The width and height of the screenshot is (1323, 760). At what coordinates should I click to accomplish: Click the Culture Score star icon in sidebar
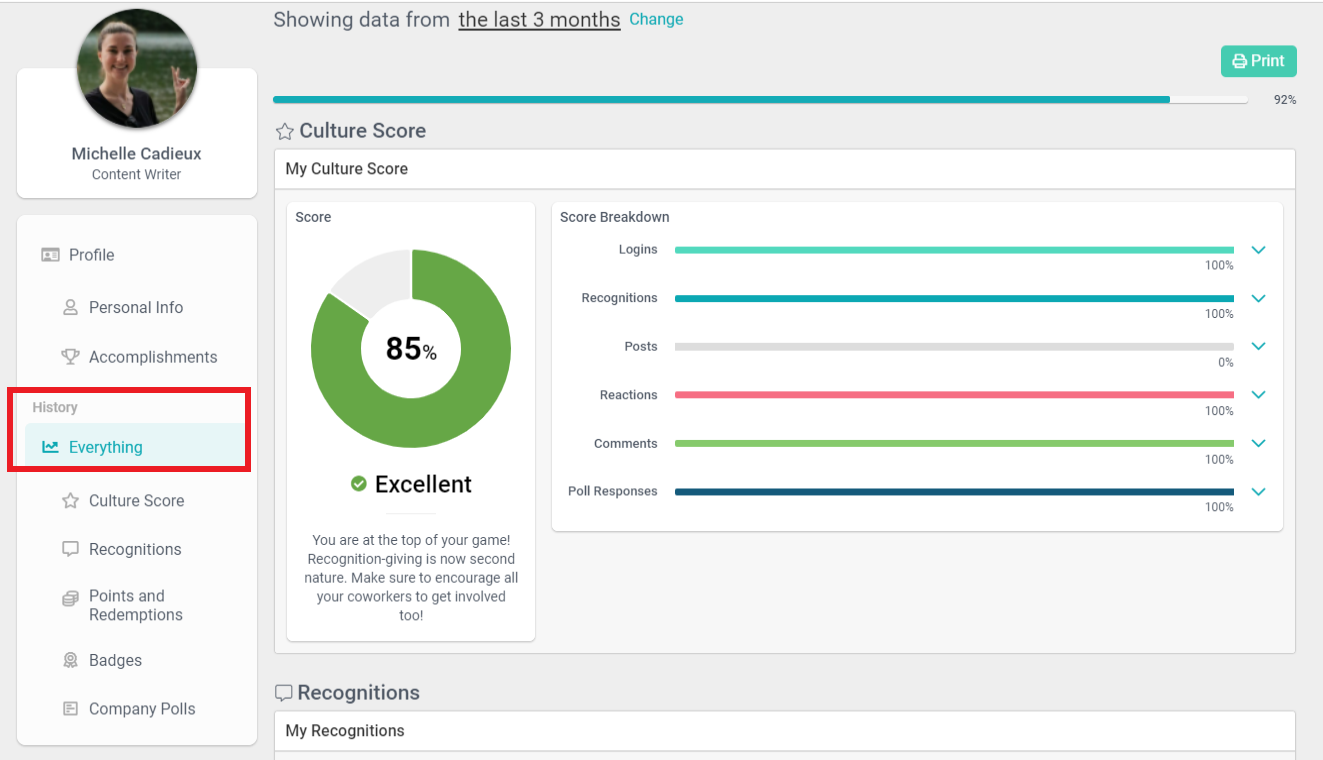pos(70,501)
